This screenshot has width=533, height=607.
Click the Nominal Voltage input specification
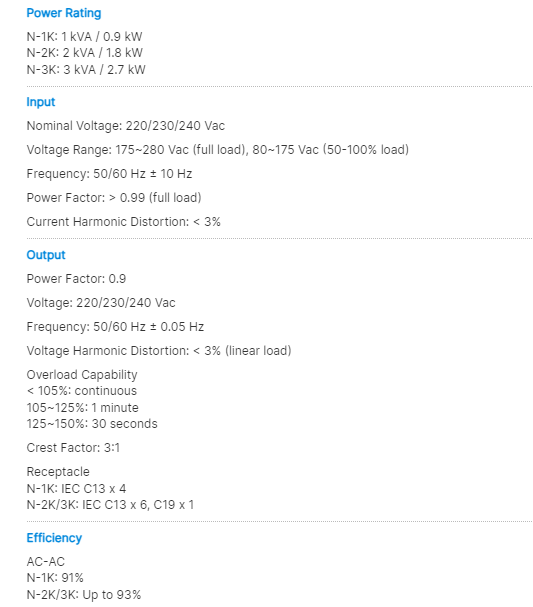(125, 126)
